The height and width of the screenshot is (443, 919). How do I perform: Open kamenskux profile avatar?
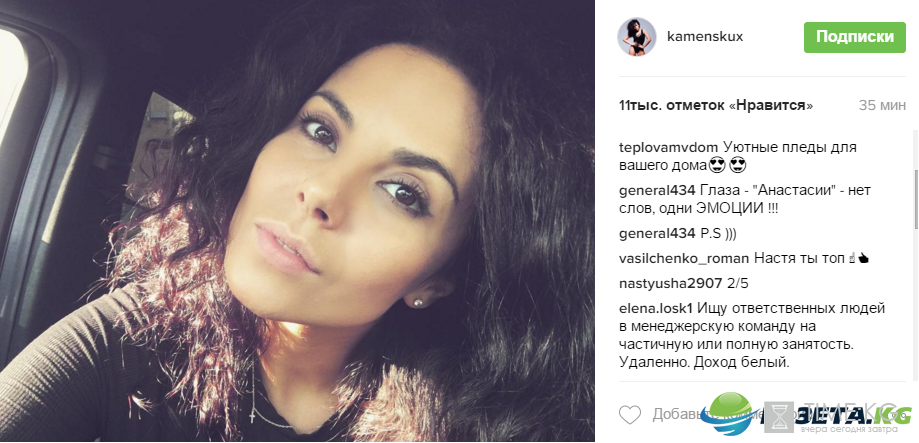637,37
